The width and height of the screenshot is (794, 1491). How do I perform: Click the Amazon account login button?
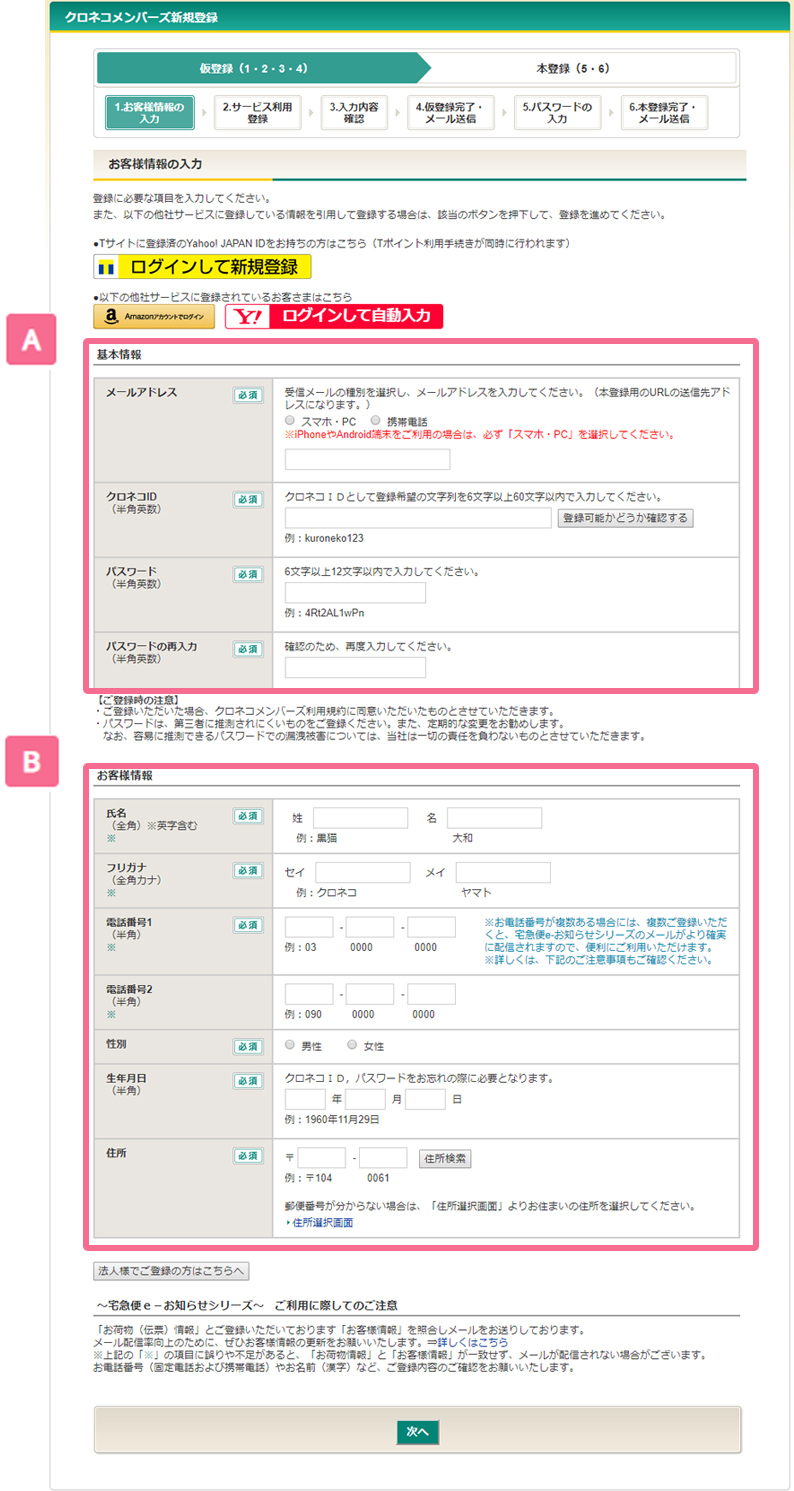154,317
